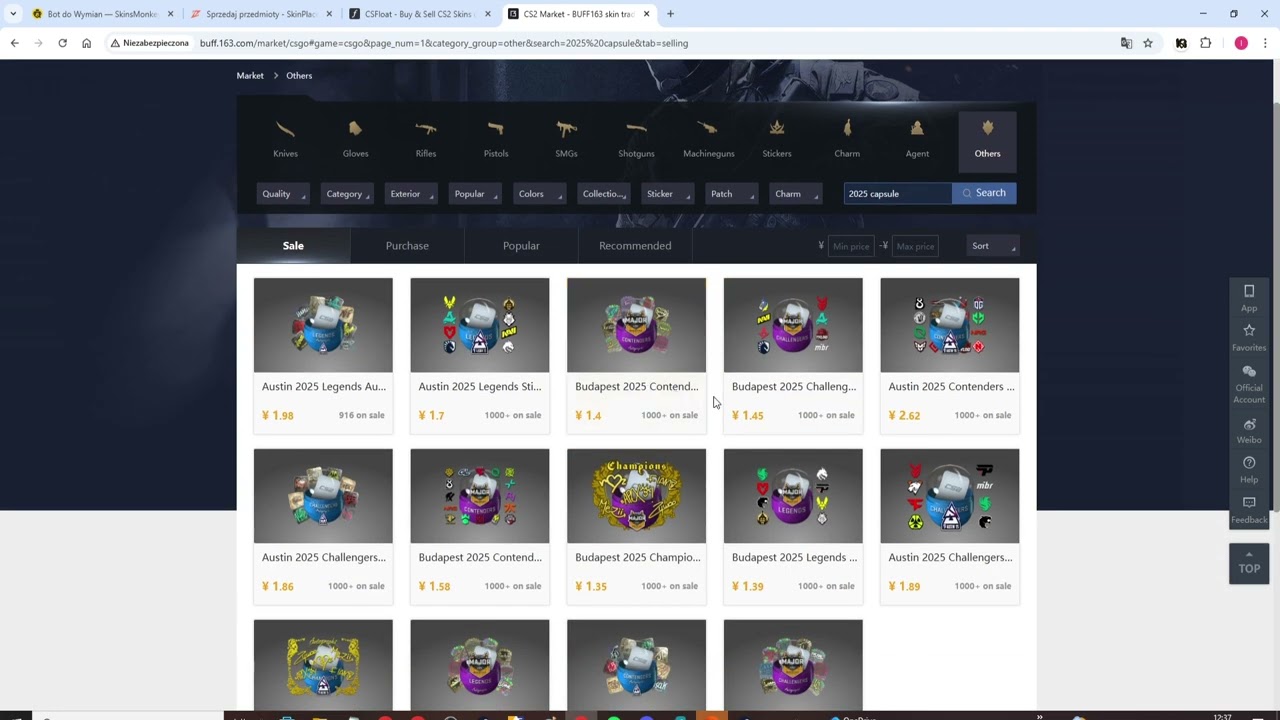1280x720 pixels.
Task: Open Budapest 2025 Champions capsule thumbnail
Action: (636, 496)
